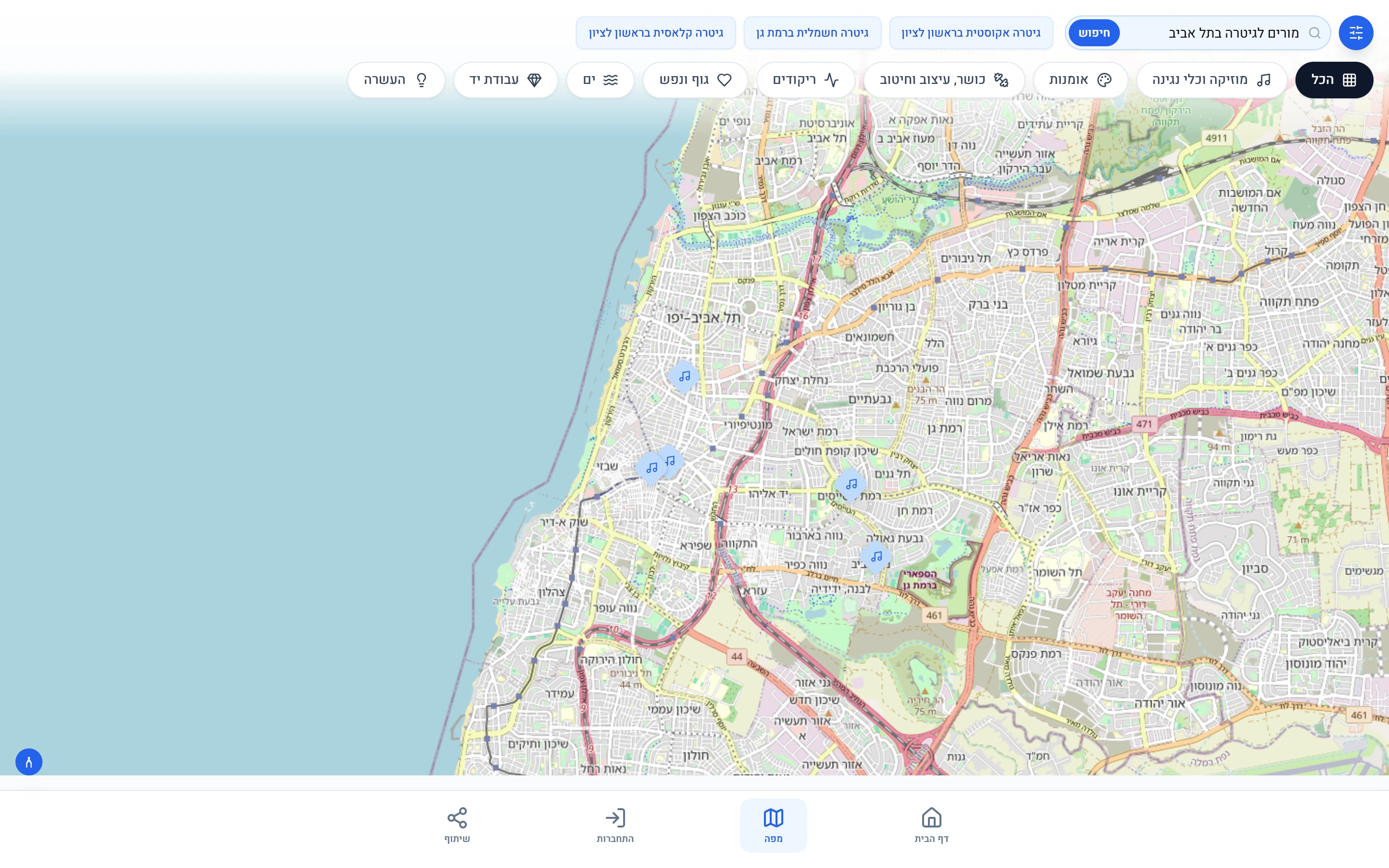Filter by מוזיקה וכלי נגינה category
This screenshot has width=1389, height=868.
coord(1211,80)
